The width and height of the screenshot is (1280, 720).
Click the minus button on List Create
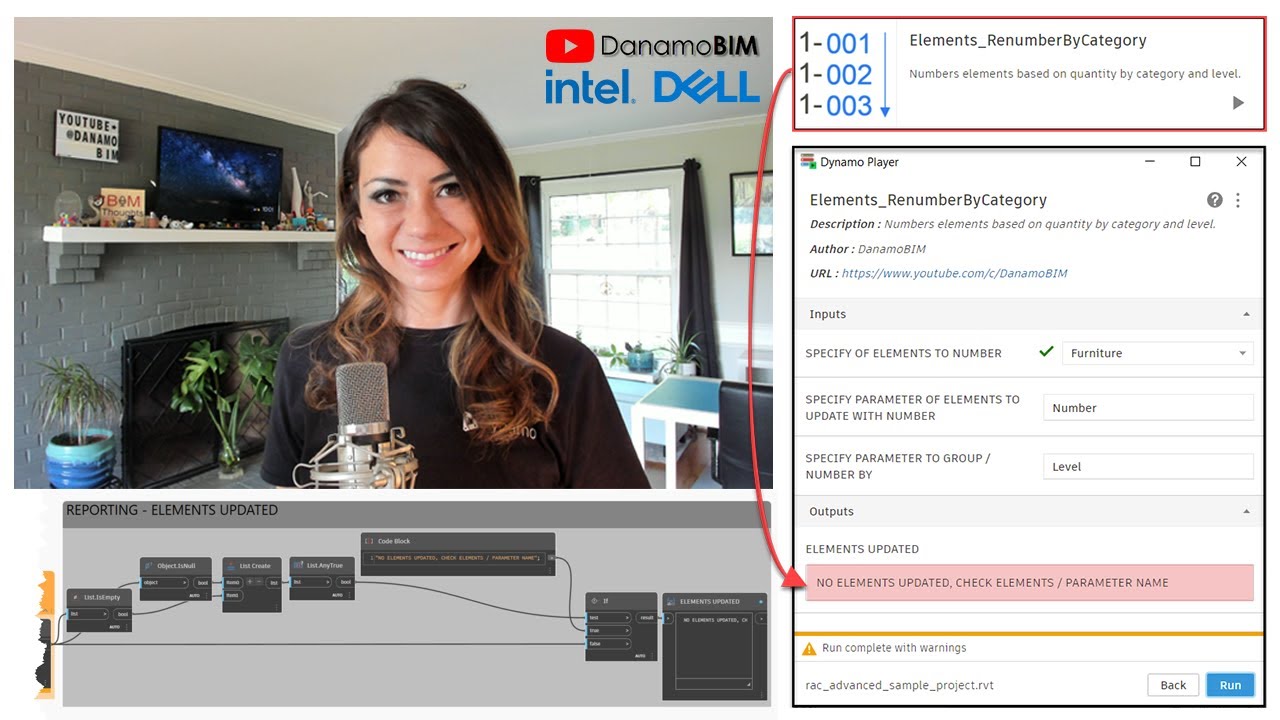259,581
